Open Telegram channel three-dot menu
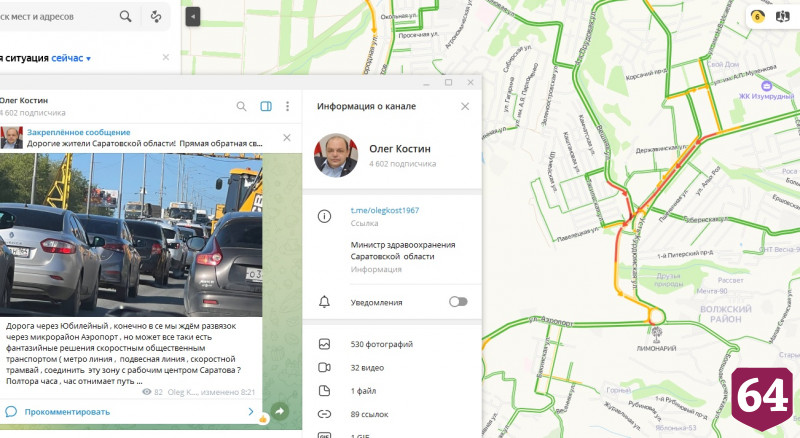 [x=287, y=106]
